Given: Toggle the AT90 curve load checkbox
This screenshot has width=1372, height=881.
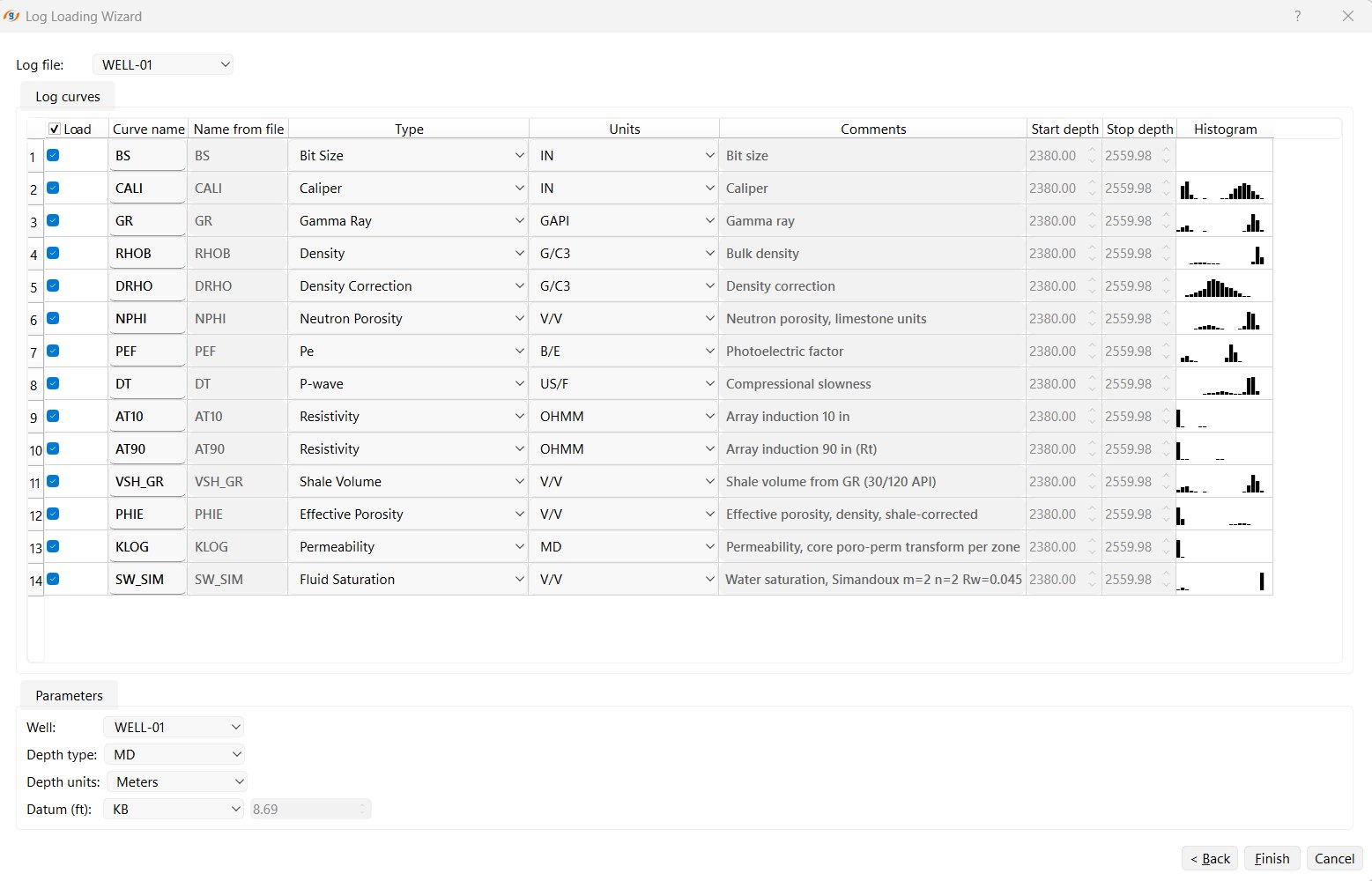Looking at the screenshot, I should [x=53, y=448].
